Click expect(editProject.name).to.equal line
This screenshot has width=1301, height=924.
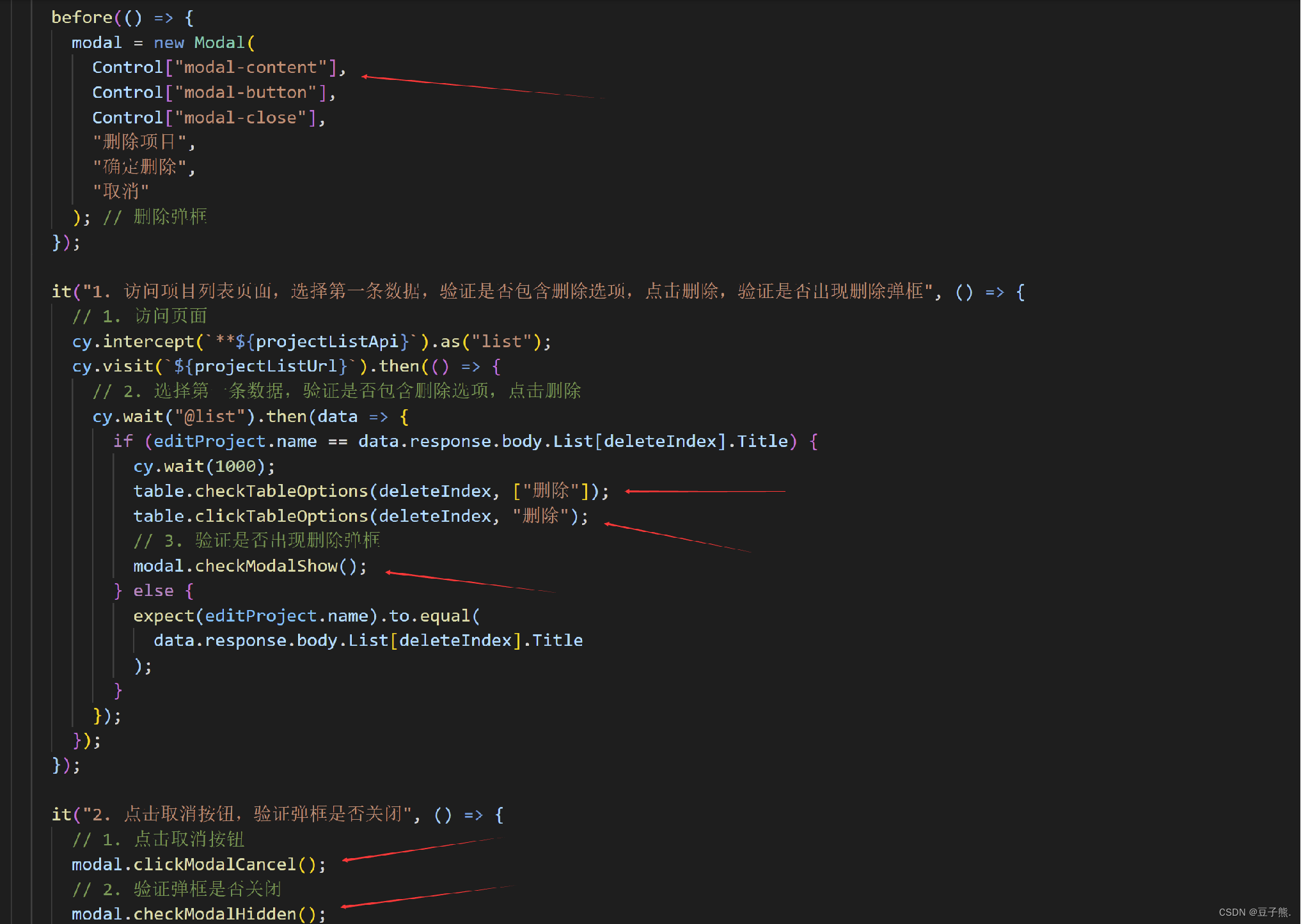pos(306,616)
